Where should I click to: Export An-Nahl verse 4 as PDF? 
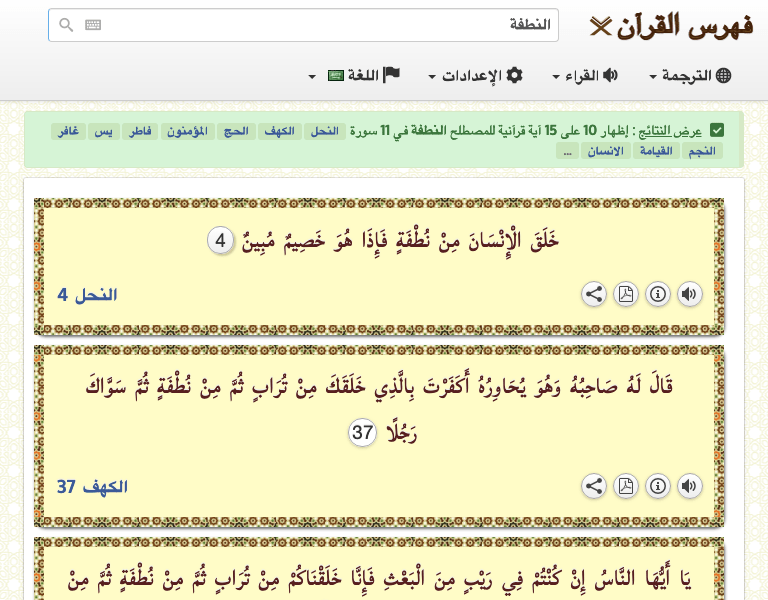(625, 294)
